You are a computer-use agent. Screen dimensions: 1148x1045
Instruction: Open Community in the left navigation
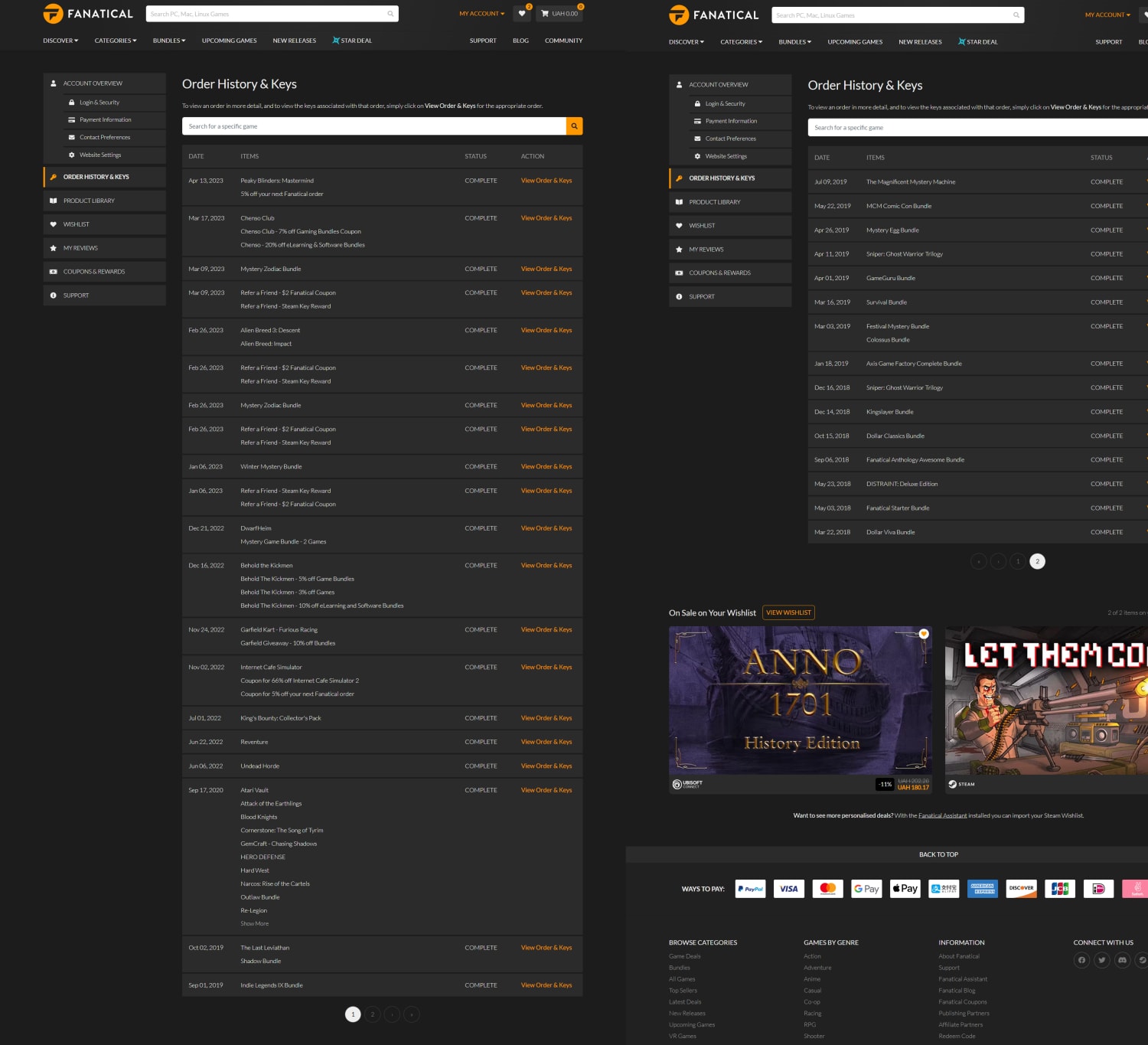pyautogui.click(x=564, y=41)
